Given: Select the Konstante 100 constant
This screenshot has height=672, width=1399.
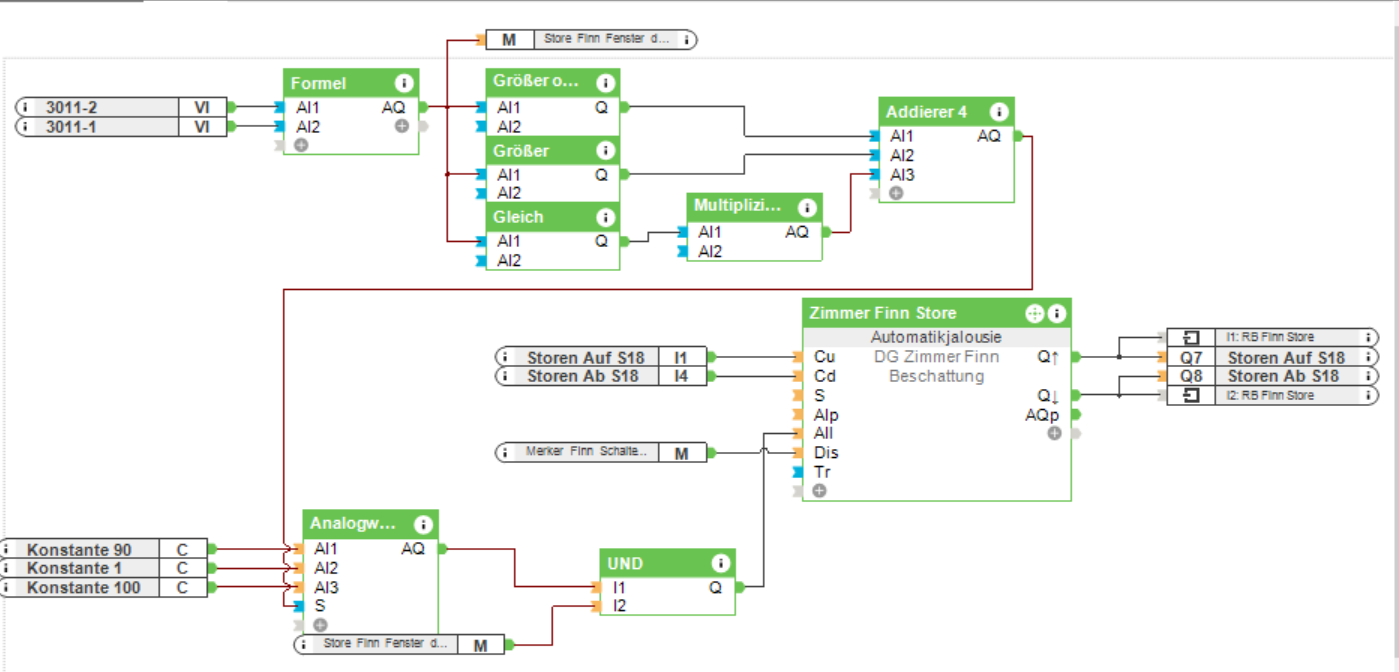Looking at the screenshot, I should (x=104, y=588).
